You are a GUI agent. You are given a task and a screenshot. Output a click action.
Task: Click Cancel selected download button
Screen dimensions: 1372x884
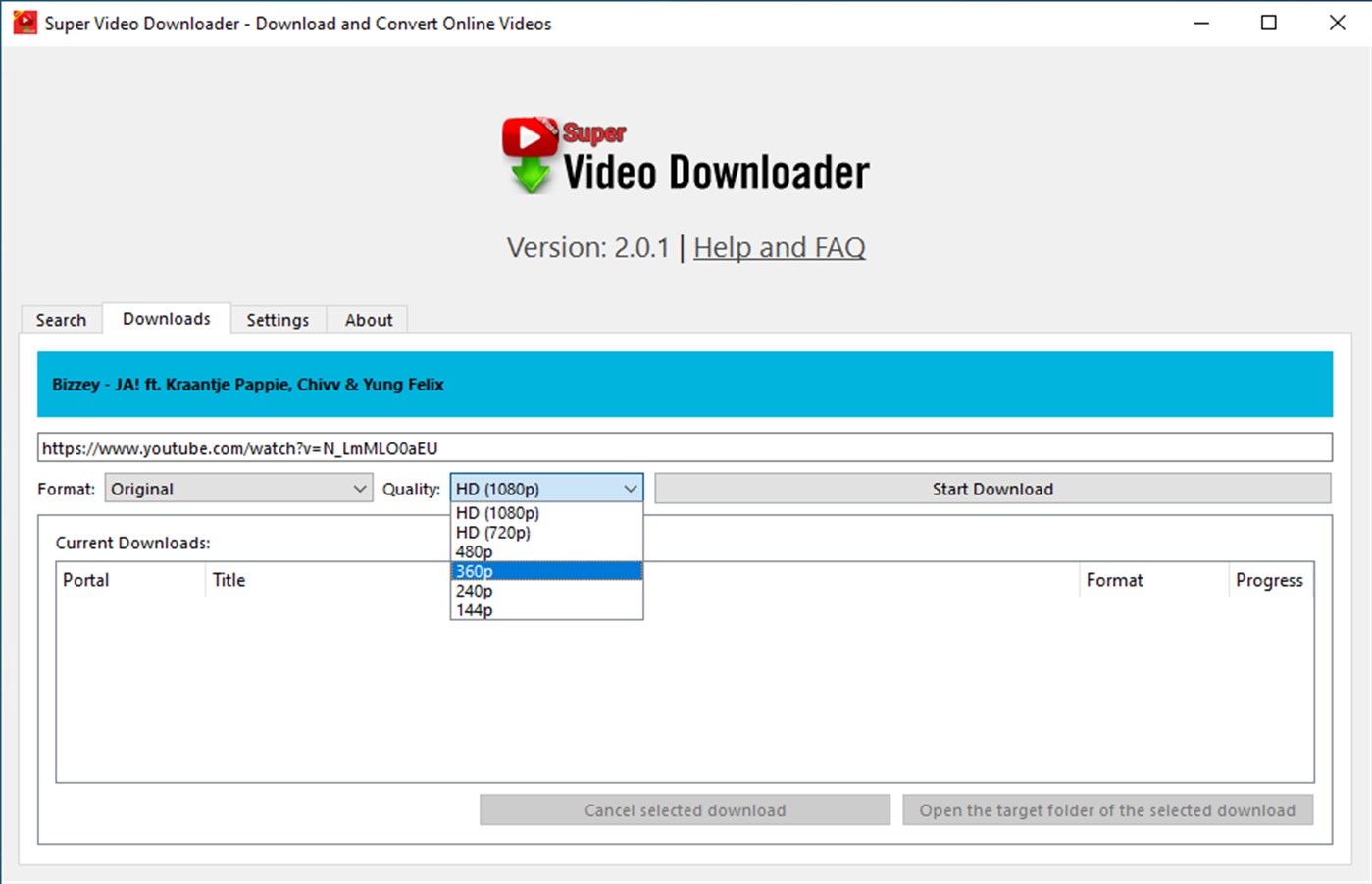tap(685, 810)
